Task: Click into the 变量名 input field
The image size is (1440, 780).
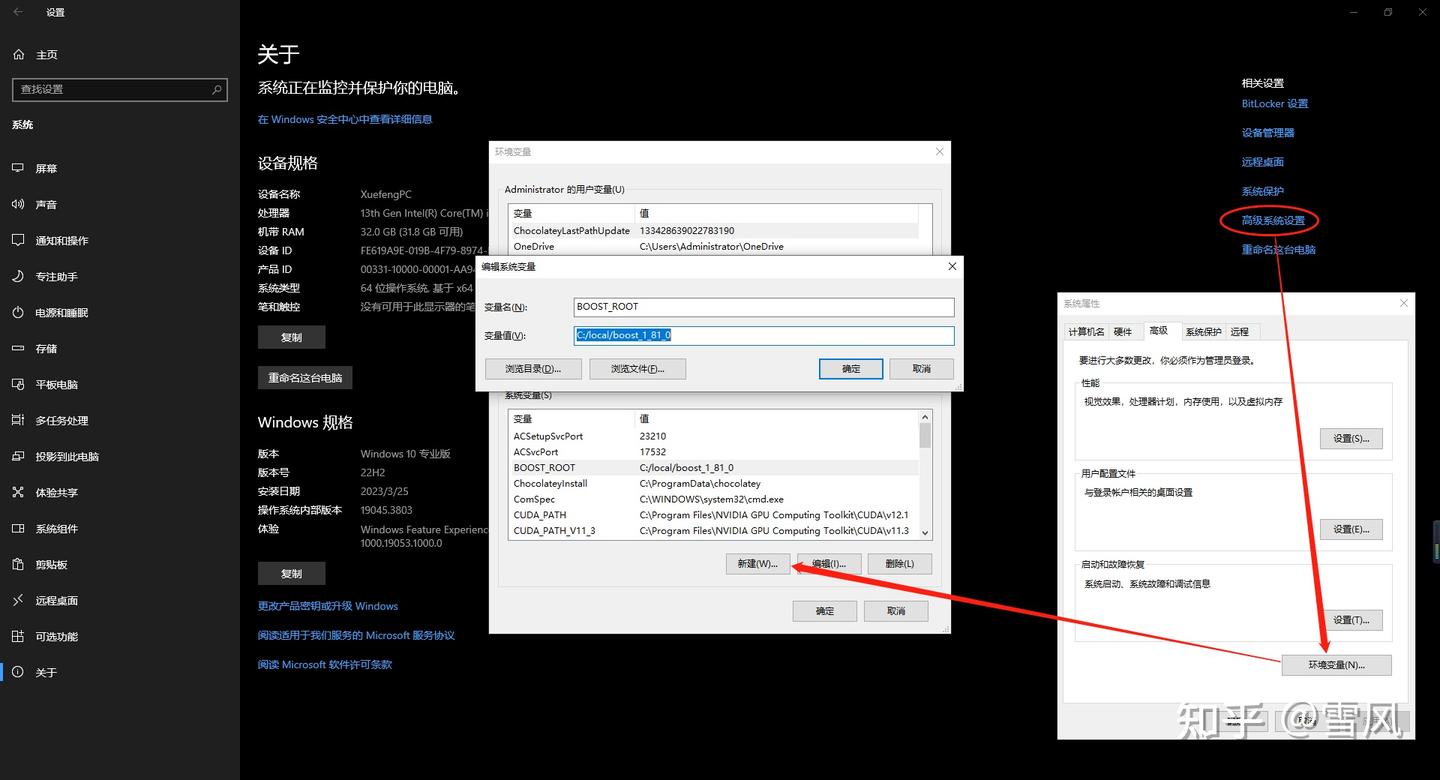Action: [764, 307]
